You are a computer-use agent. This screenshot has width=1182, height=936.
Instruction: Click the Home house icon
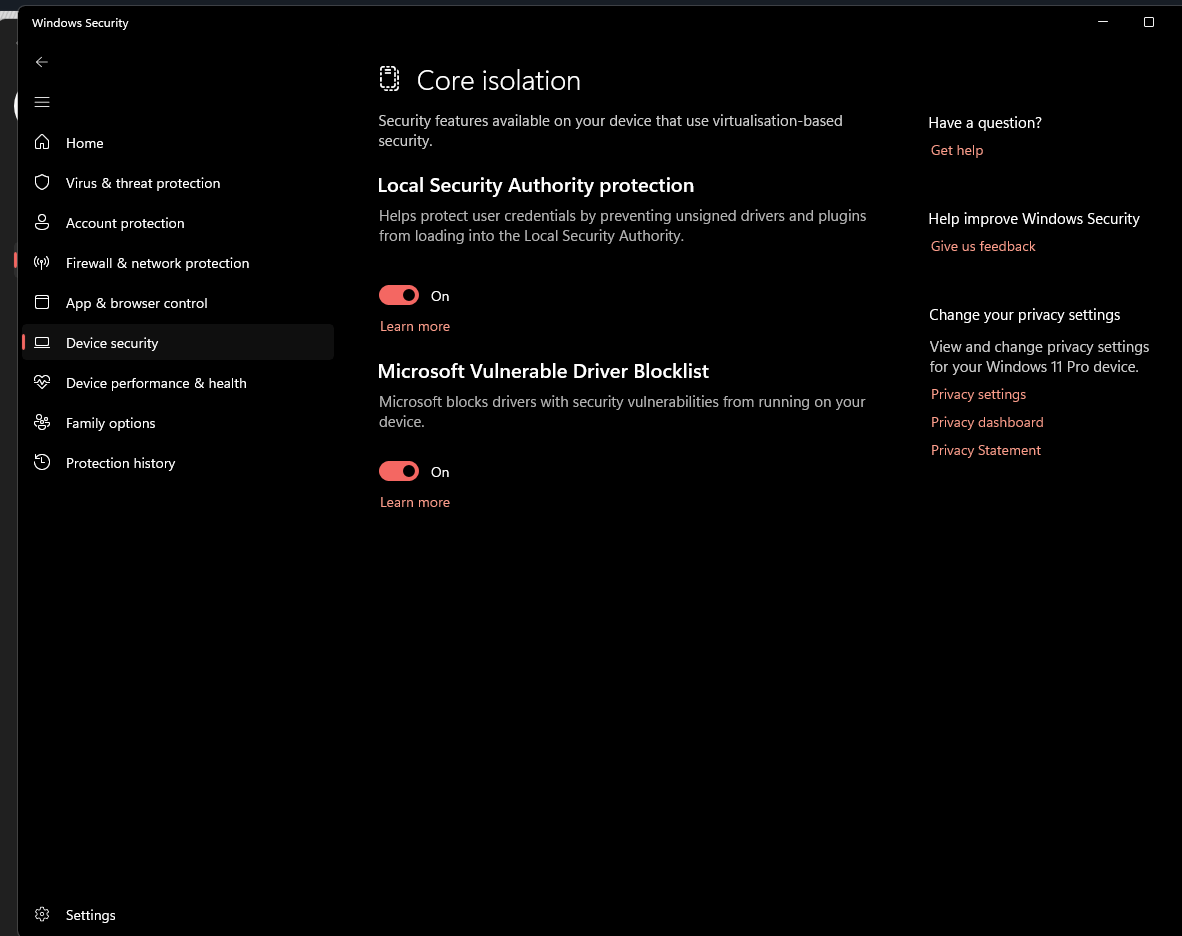(42, 142)
